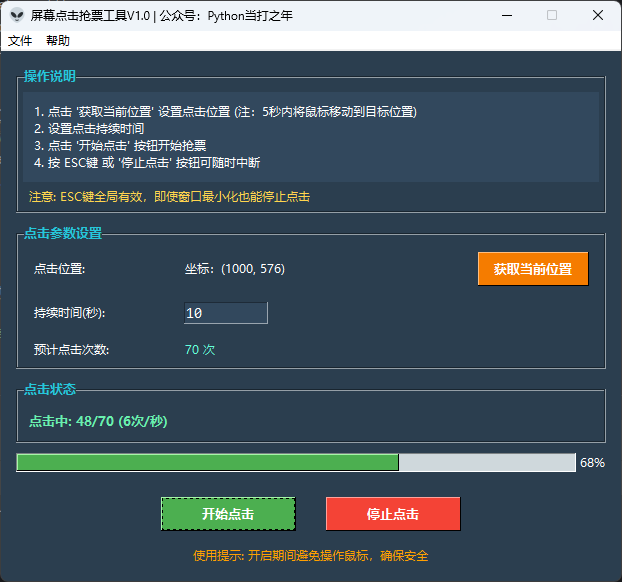Click the 点击位置: label
Viewport: 622px width, 582px height.
[x=60, y=269]
